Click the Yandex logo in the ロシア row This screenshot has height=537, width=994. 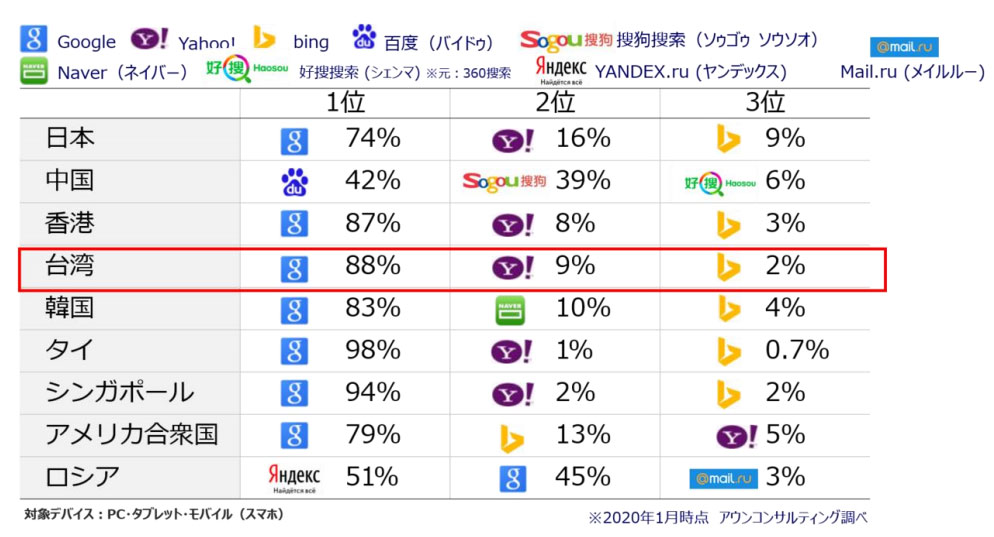[294, 478]
